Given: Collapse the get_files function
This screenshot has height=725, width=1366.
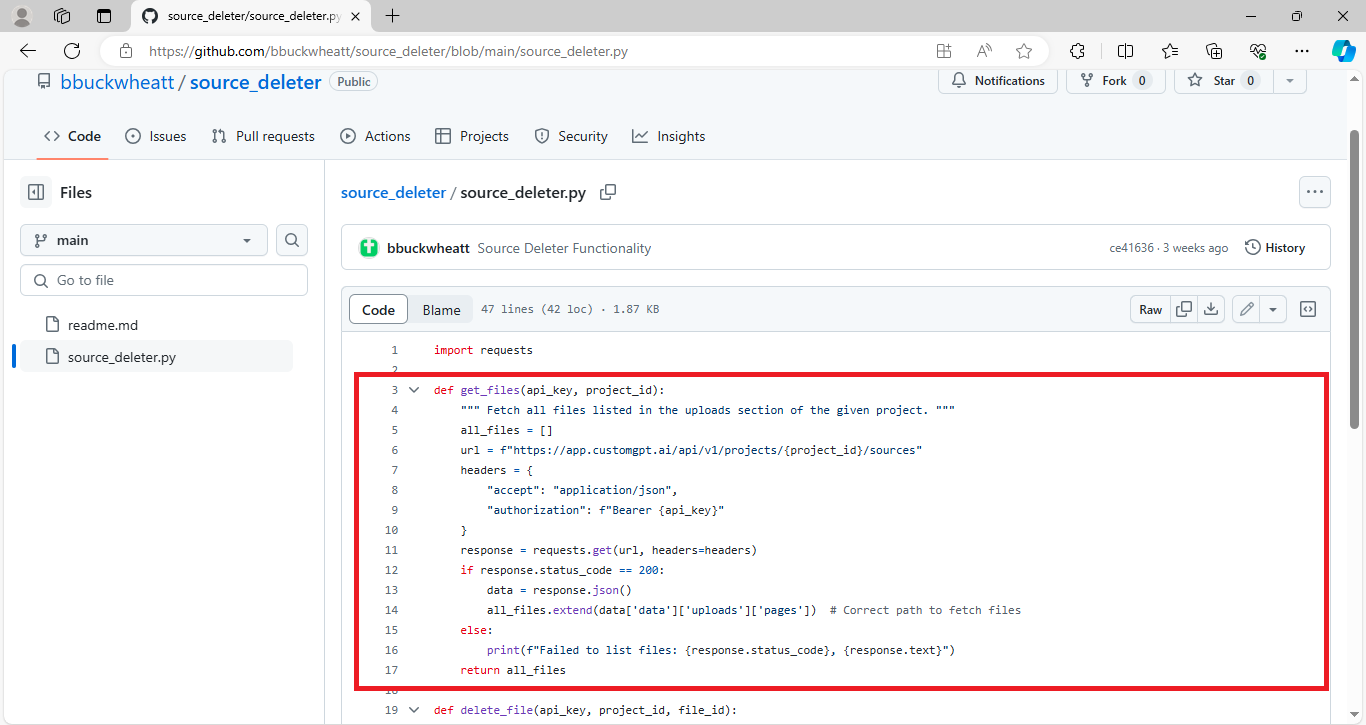Looking at the screenshot, I should click(414, 390).
